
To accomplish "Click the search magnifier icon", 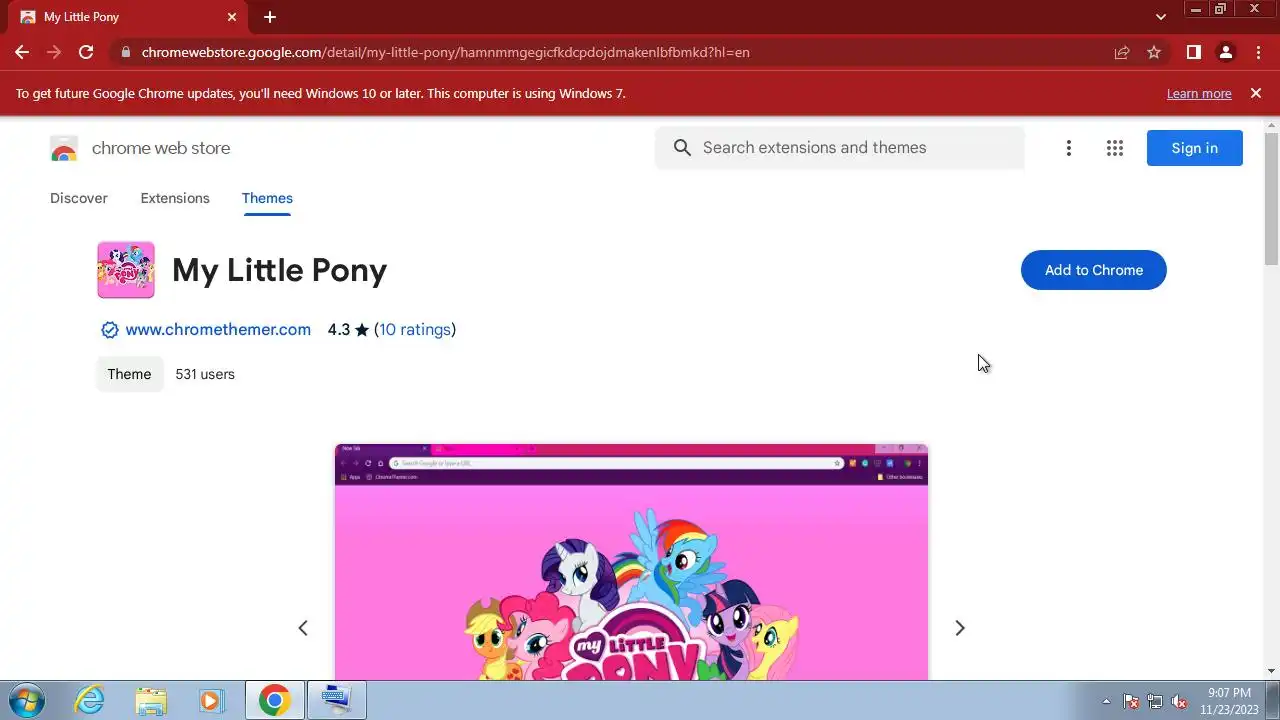I will (682, 148).
